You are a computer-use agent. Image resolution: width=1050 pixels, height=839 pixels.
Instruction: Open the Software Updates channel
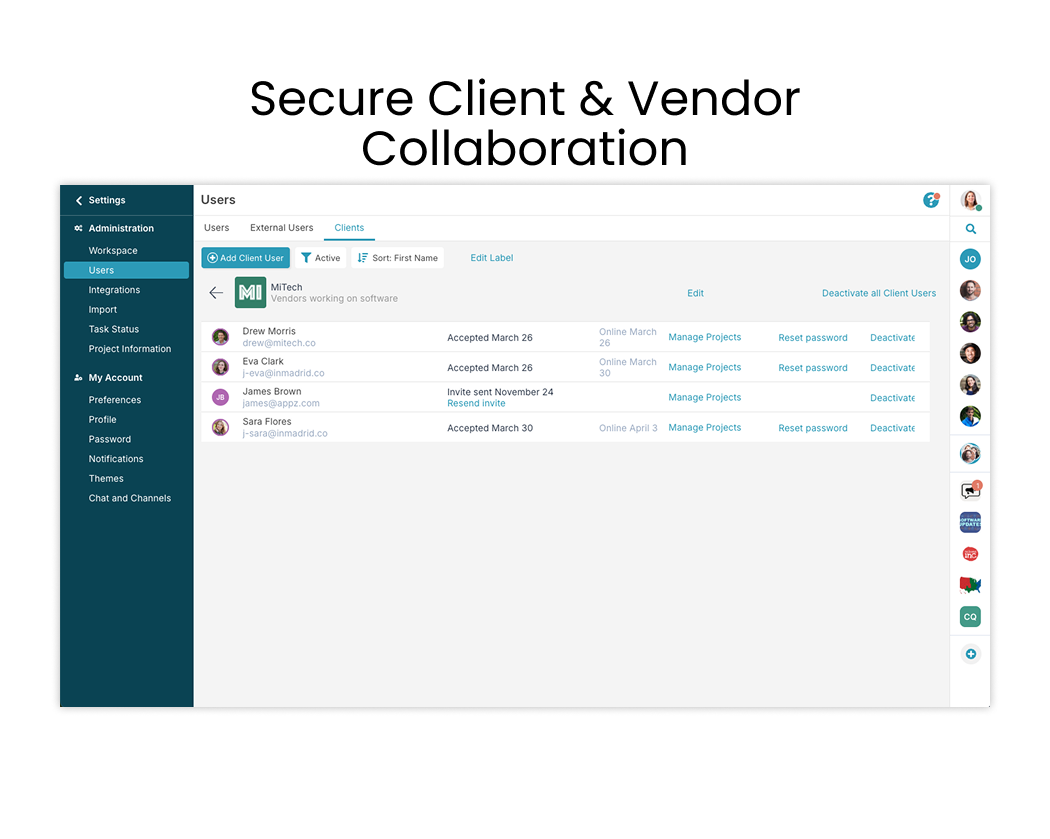969,521
